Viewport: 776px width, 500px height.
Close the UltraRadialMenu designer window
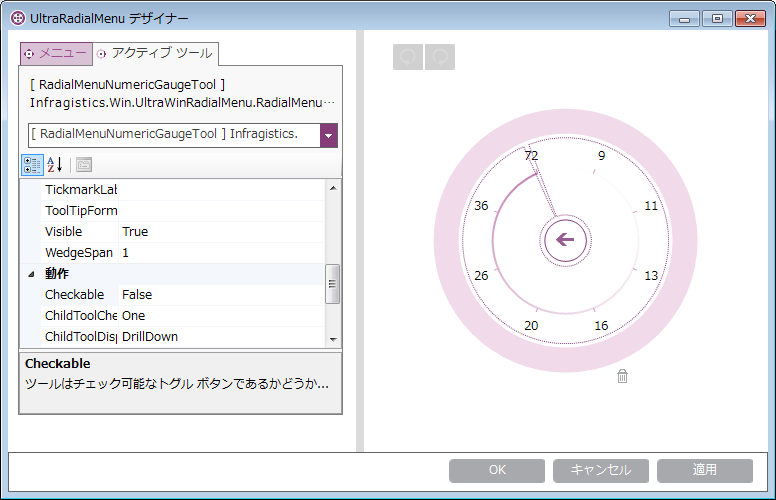pyautogui.click(x=750, y=19)
